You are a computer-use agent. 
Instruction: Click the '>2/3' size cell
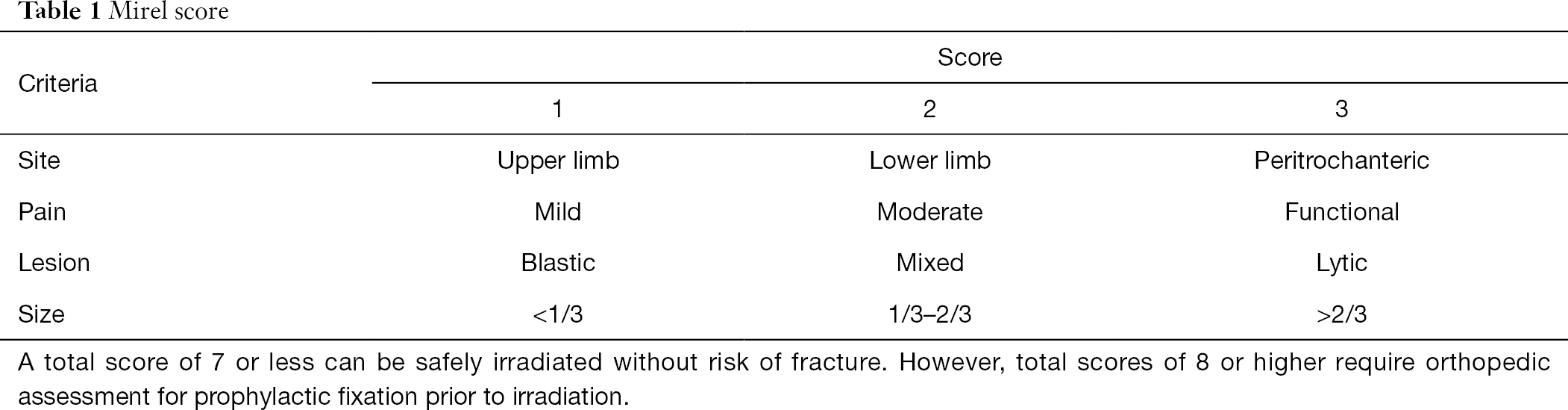(1341, 314)
